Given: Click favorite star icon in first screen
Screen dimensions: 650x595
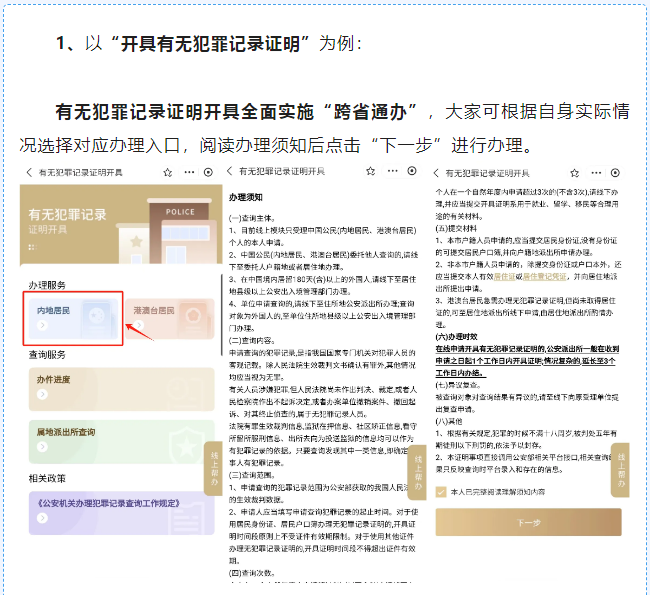Looking at the screenshot, I should click(166, 172).
